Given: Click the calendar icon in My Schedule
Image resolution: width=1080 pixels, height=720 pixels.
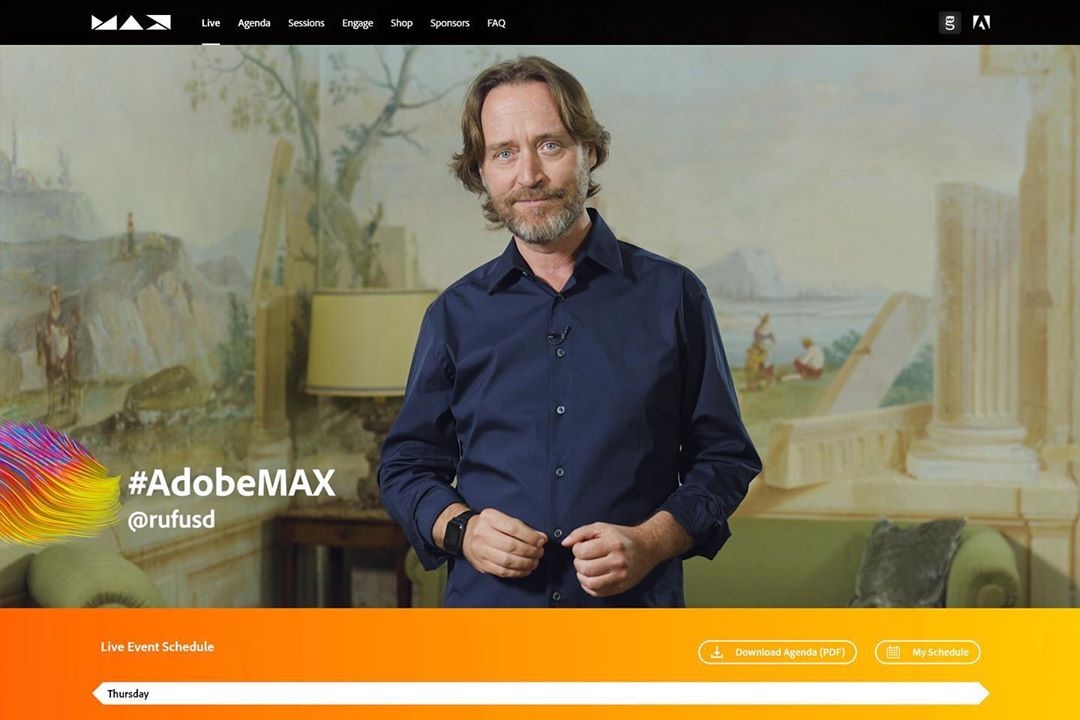Looking at the screenshot, I should (893, 652).
